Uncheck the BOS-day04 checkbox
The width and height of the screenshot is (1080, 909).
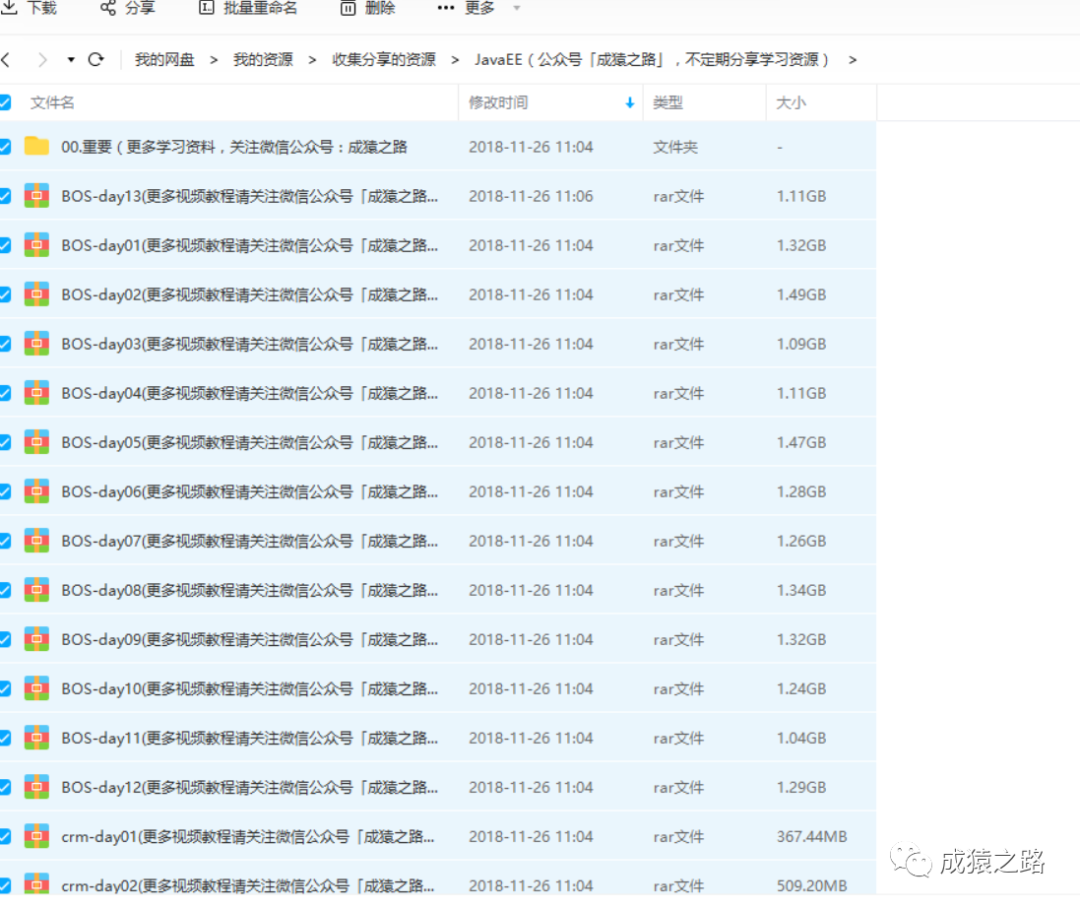[5, 393]
